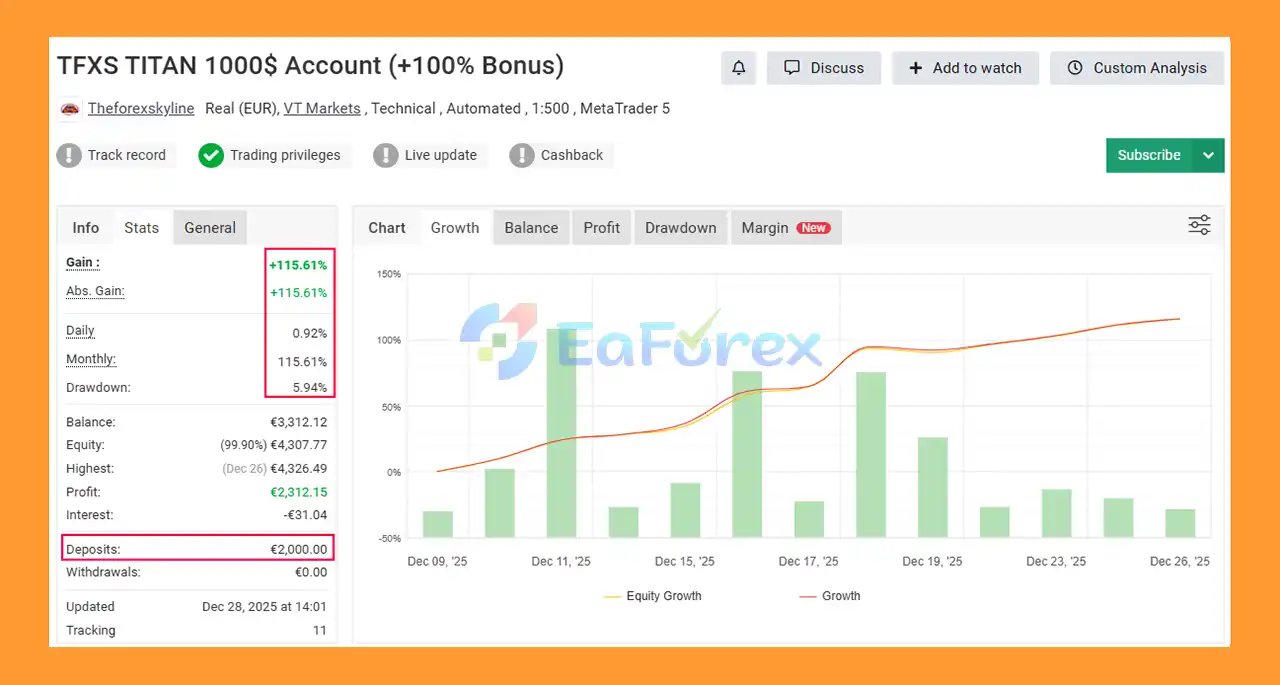
Task: Expand the Subscribe dropdown arrow
Action: pyautogui.click(x=1208, y=155)
